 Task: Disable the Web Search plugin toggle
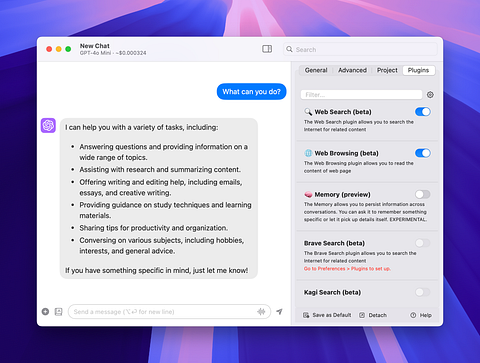tap(423, 112)
